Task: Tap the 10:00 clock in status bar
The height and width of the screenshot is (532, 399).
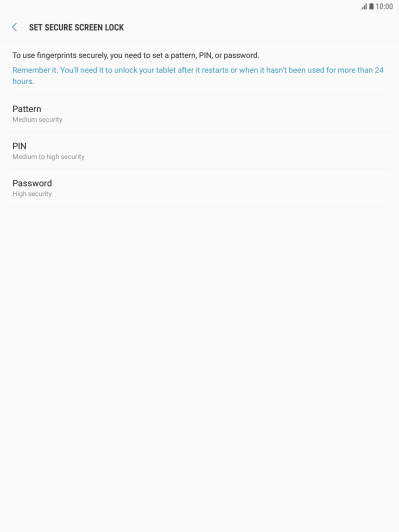Action: click(384, 6)
